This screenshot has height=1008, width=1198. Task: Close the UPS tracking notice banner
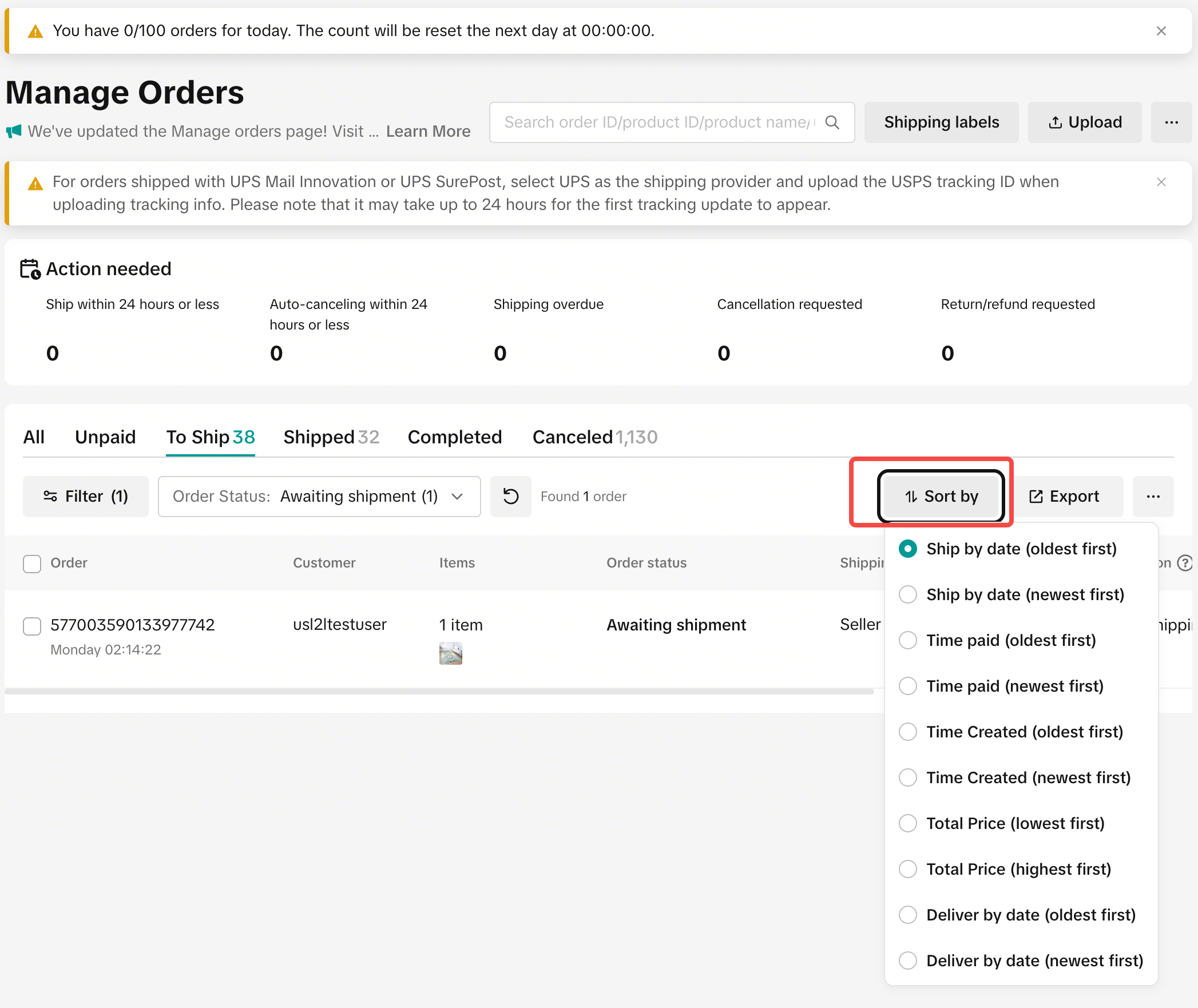pos(1161,182)
